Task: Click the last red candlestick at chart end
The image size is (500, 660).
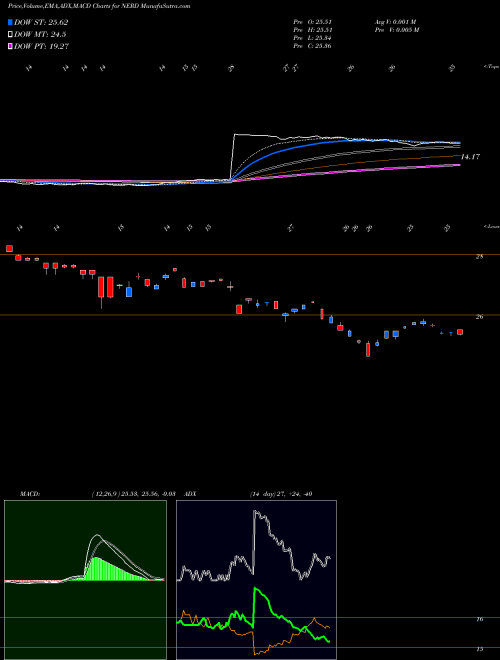Action: [x=460, y=332]
